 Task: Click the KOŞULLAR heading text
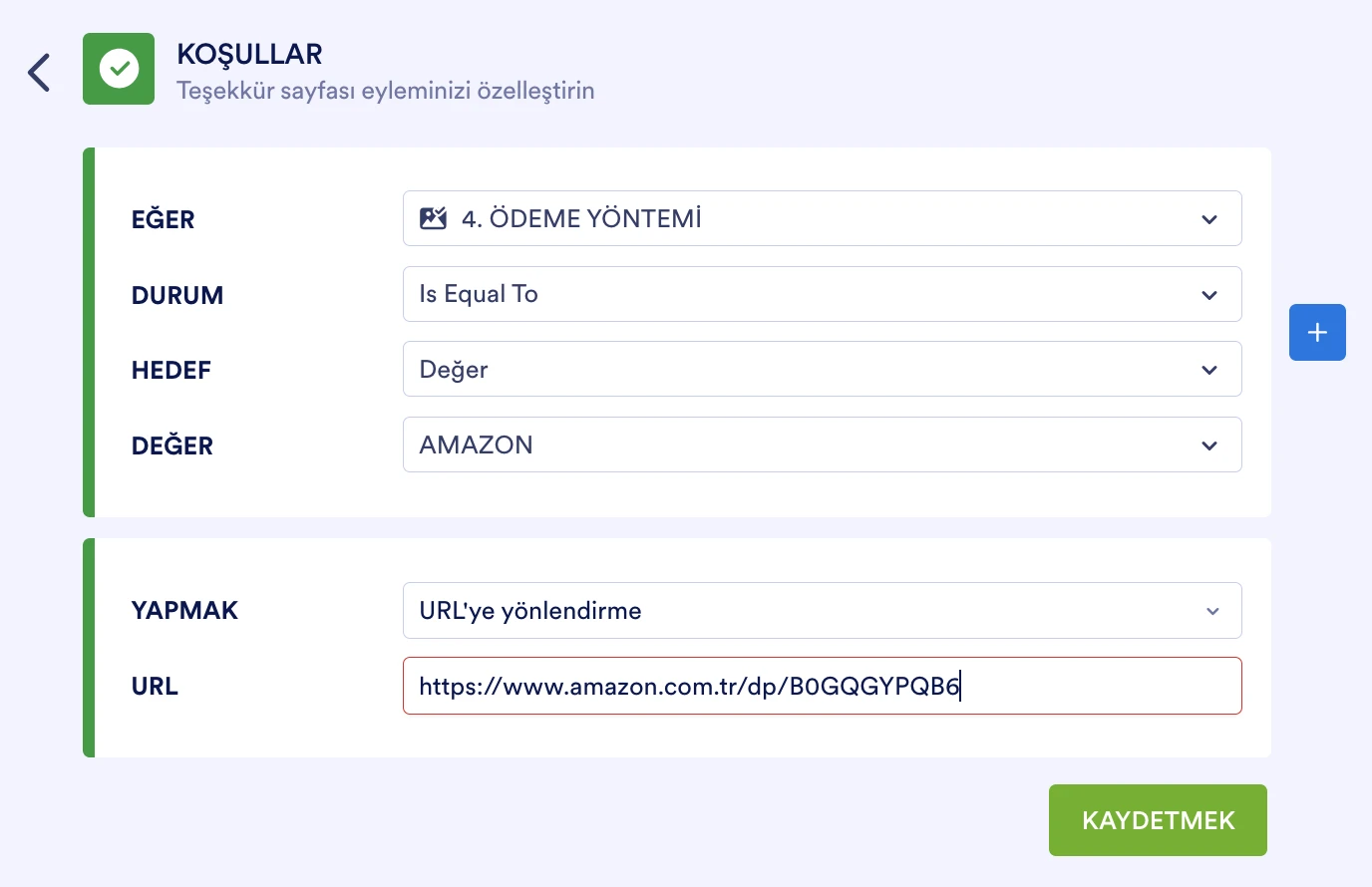[x=248, y=54]
